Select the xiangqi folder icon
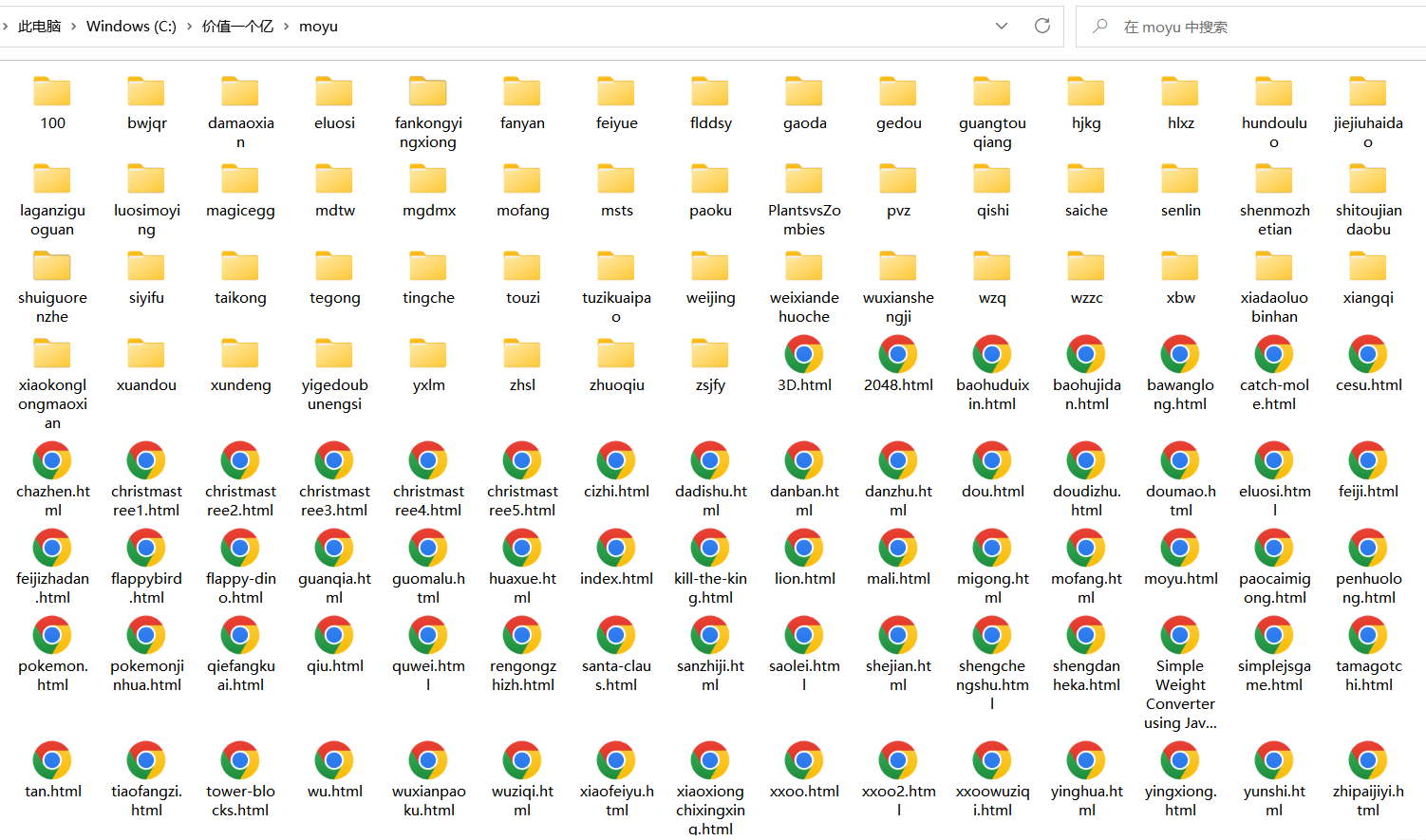 point(1368,267)
